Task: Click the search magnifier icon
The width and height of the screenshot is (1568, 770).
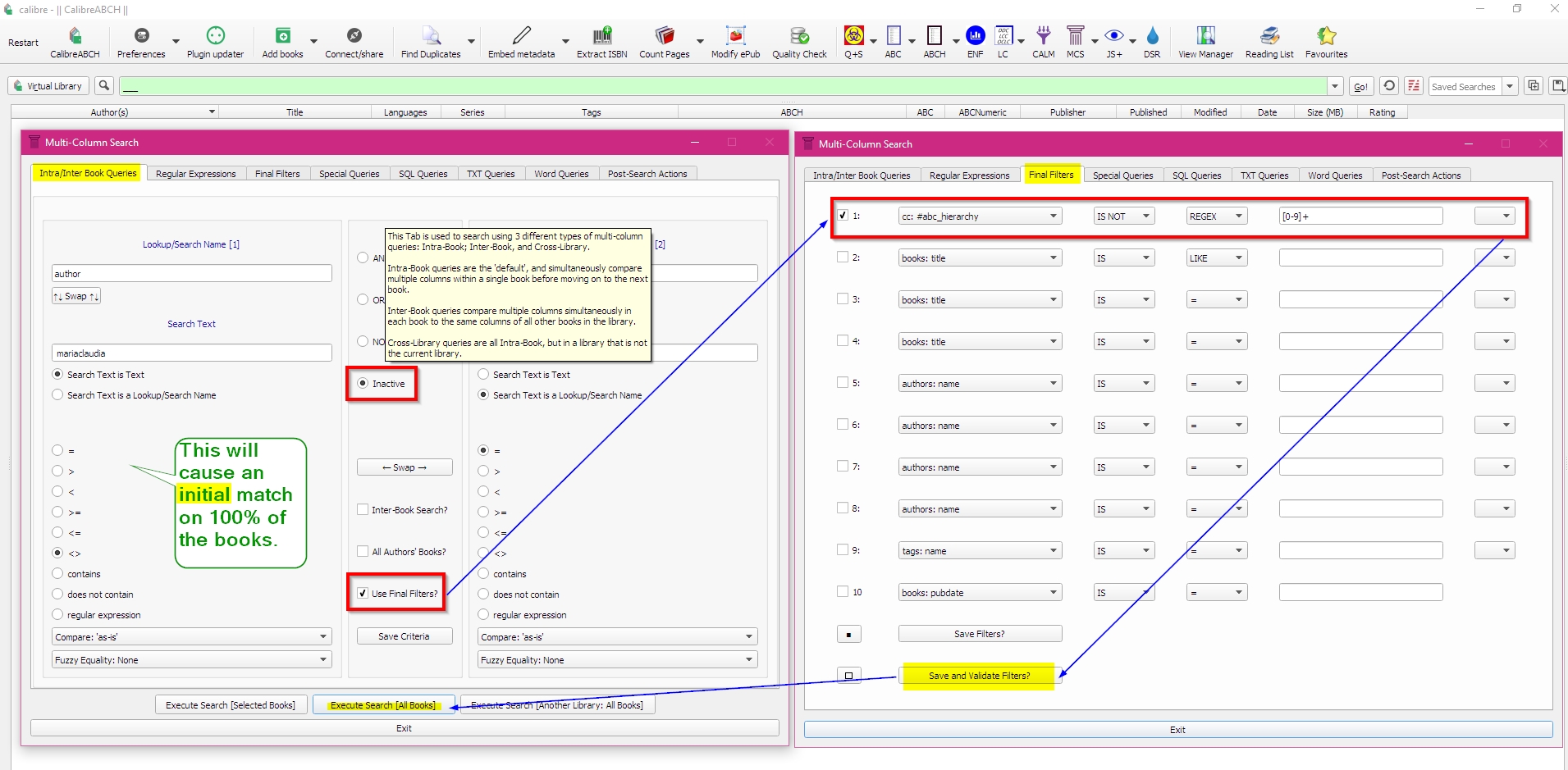Action: tap(104, 85)
